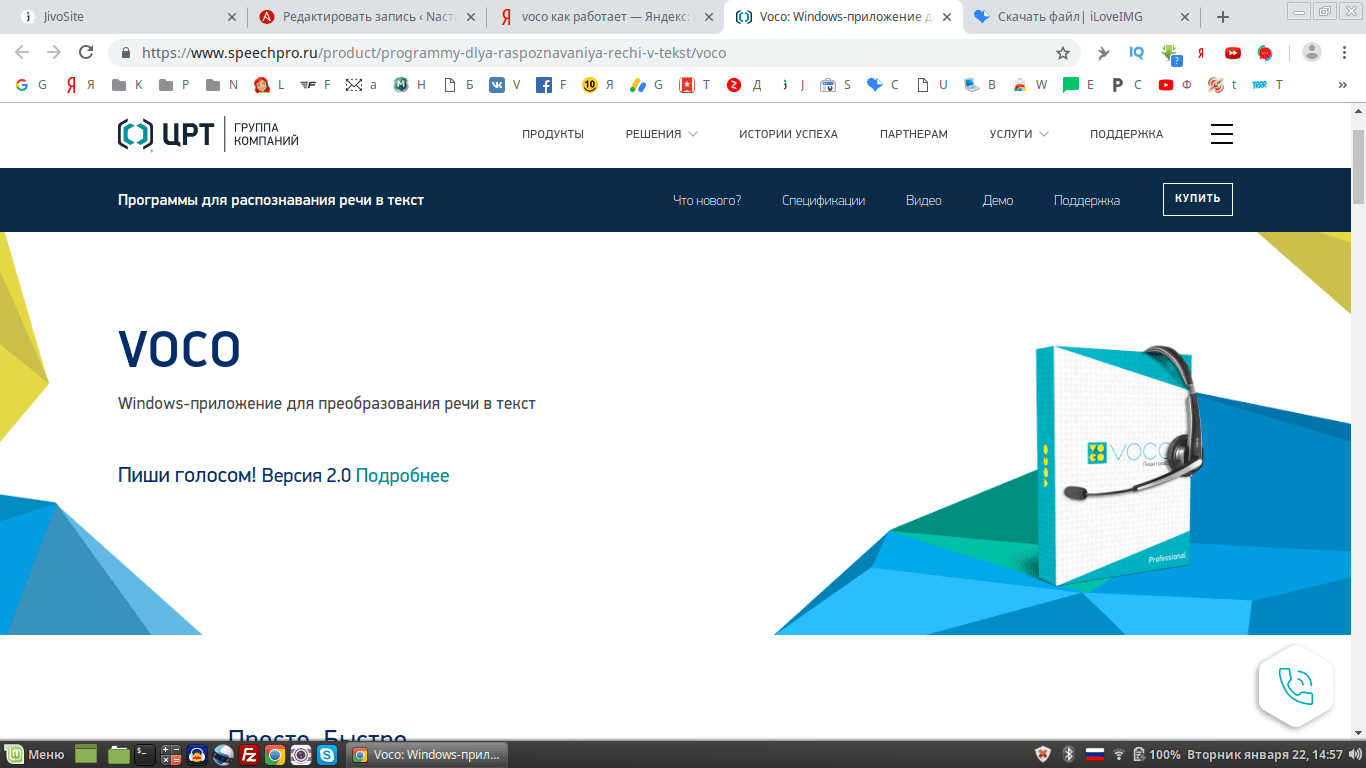Viewport: 1366px width, 768px height.
Task: Reload the page using the refresh icon
Action: pos(86,53)
